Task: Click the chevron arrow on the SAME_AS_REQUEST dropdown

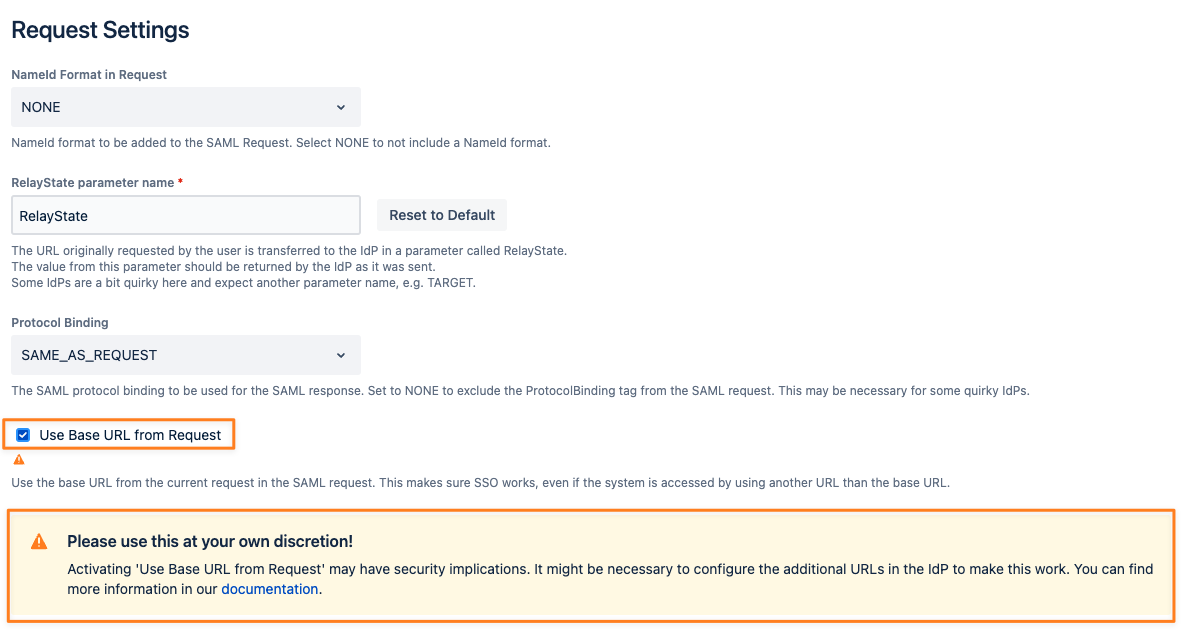Action: [341, 355]
